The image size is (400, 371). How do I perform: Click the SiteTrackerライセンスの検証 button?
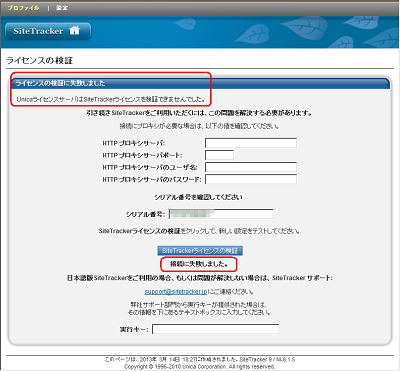click(200, 251)
